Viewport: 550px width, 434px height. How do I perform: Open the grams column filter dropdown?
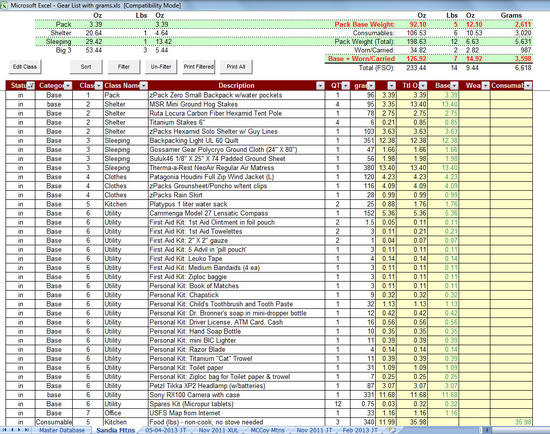click(371, 86)
